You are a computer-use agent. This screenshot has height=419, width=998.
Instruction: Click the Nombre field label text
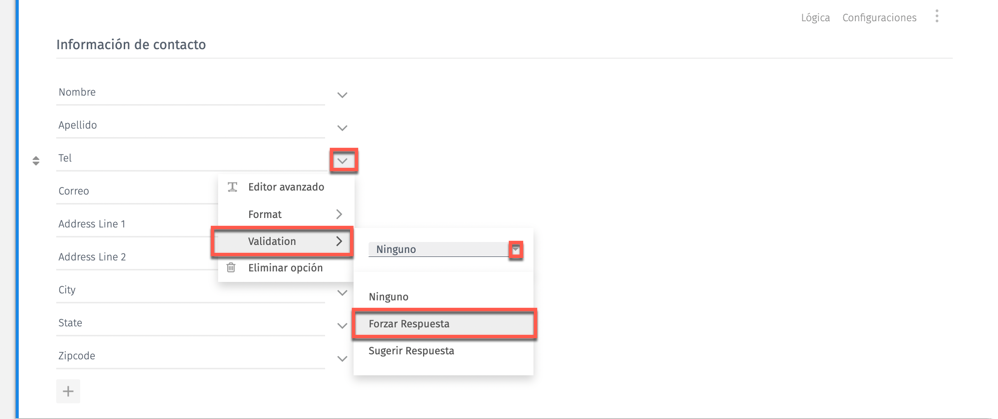point(77,92)
